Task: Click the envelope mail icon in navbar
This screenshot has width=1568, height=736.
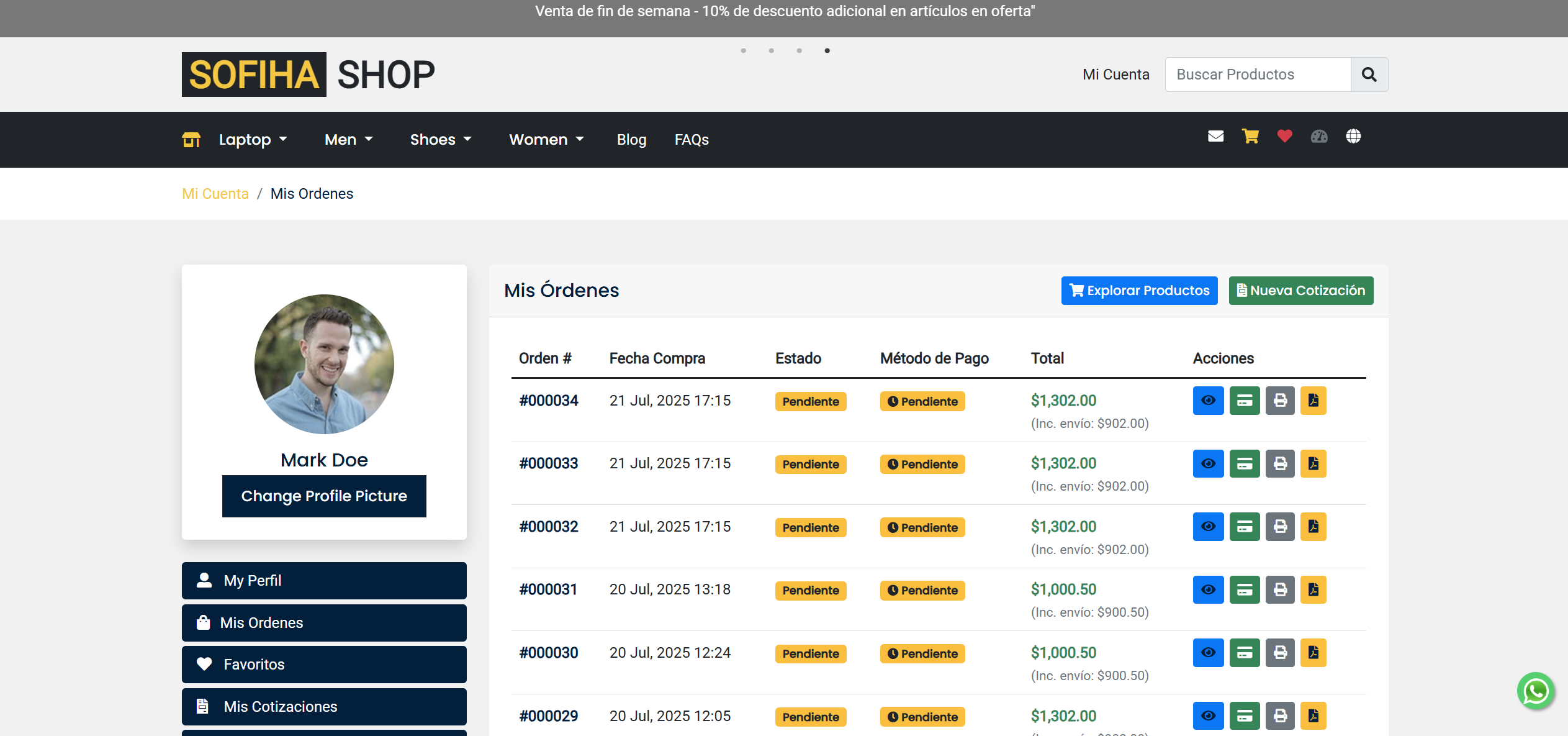Action: point(1215,136)
